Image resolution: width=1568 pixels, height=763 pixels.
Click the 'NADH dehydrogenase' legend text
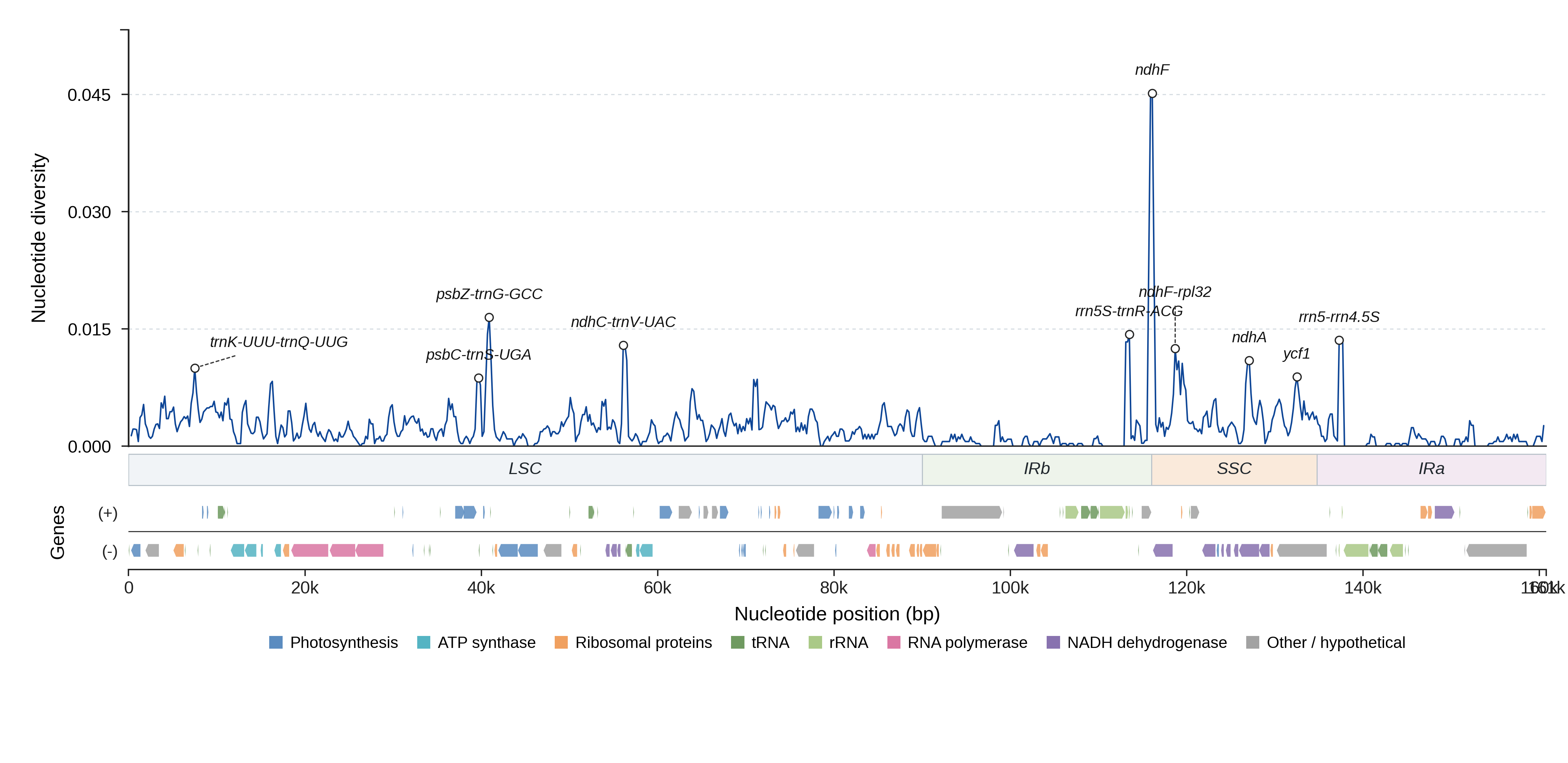coord(1147,642)
